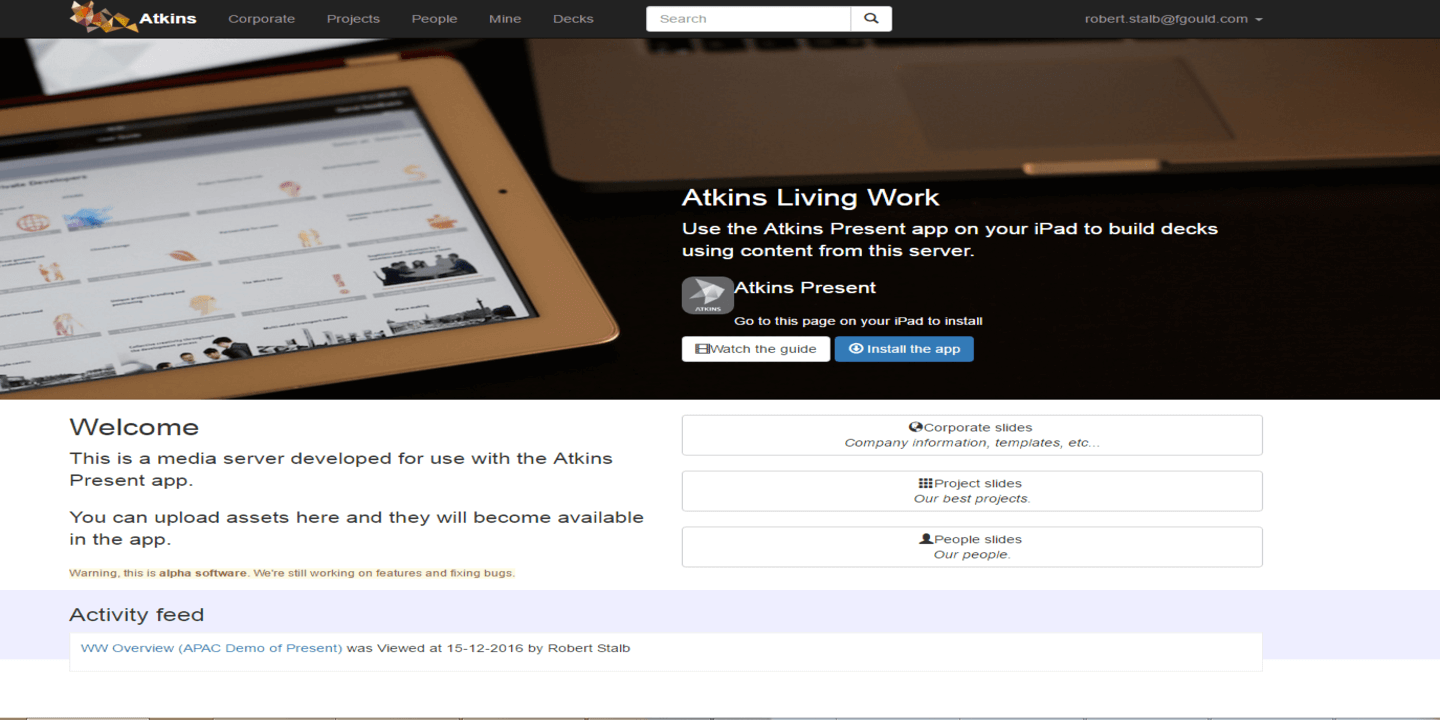The height and width of the screenshot is (720, 1440).
Task: Click 'Use the Atkins Present app' hero paragraph
Action: [x=950, y=240]
